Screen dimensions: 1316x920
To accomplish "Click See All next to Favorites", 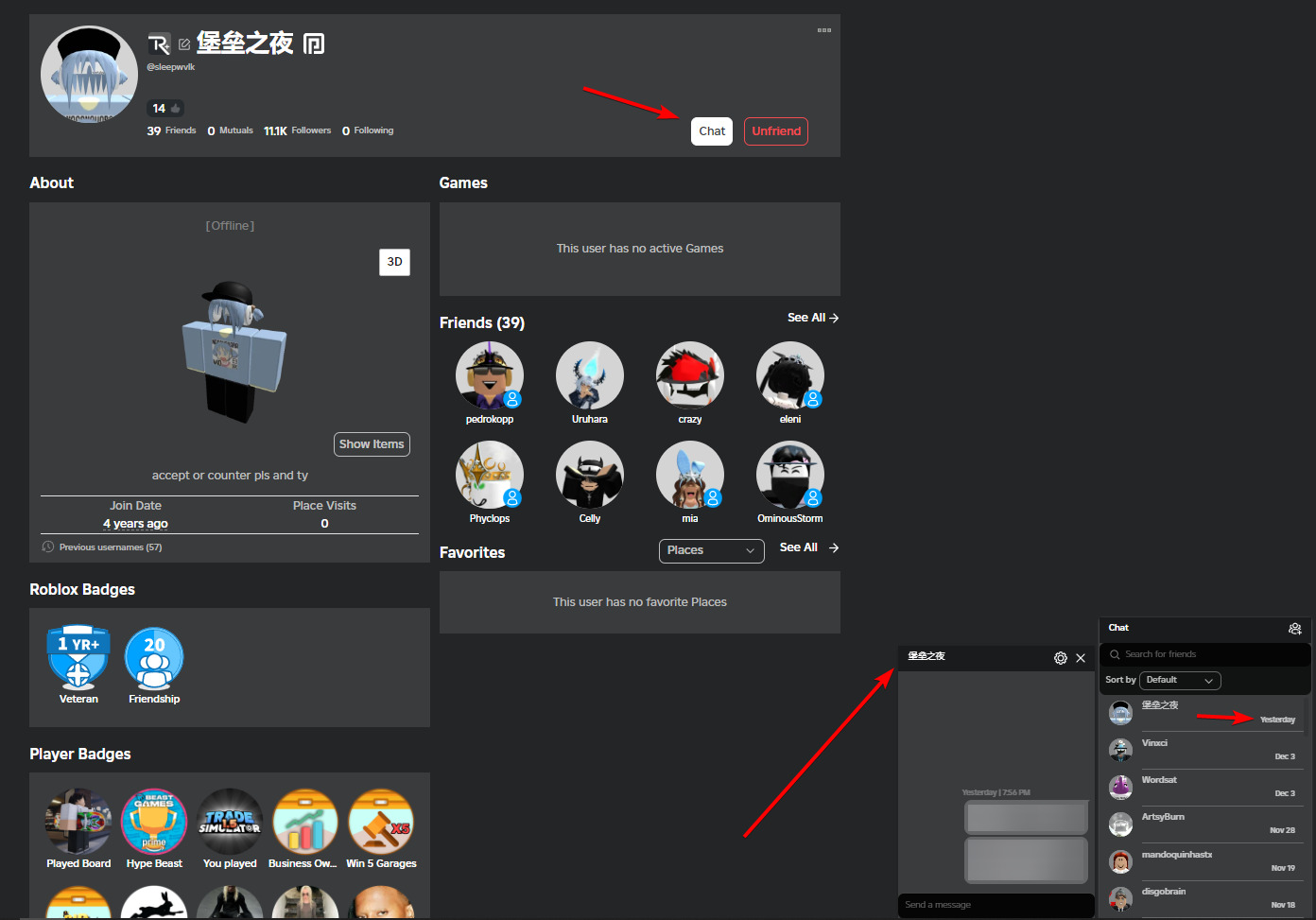I will point(809,547).
